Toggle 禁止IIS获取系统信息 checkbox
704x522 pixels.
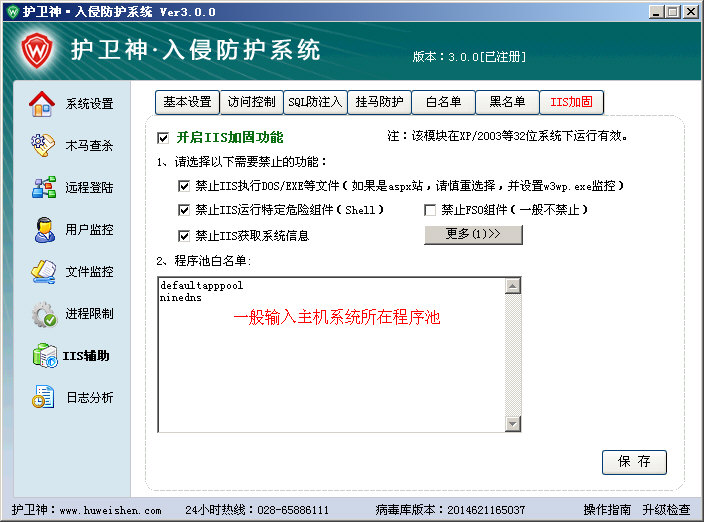(184, 236)
